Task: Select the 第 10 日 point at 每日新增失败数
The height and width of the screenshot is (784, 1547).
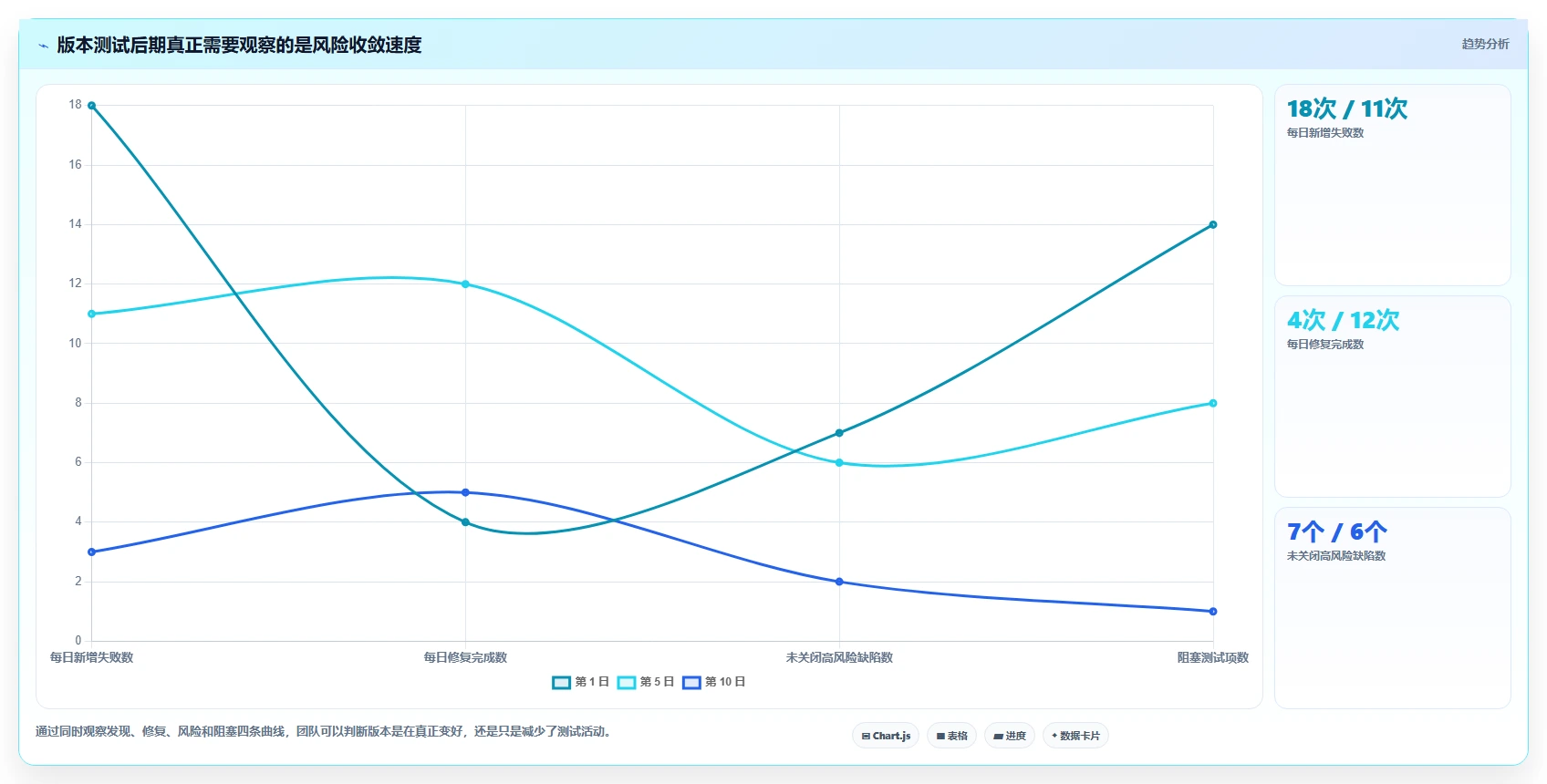Action: [x=91, y=552]
